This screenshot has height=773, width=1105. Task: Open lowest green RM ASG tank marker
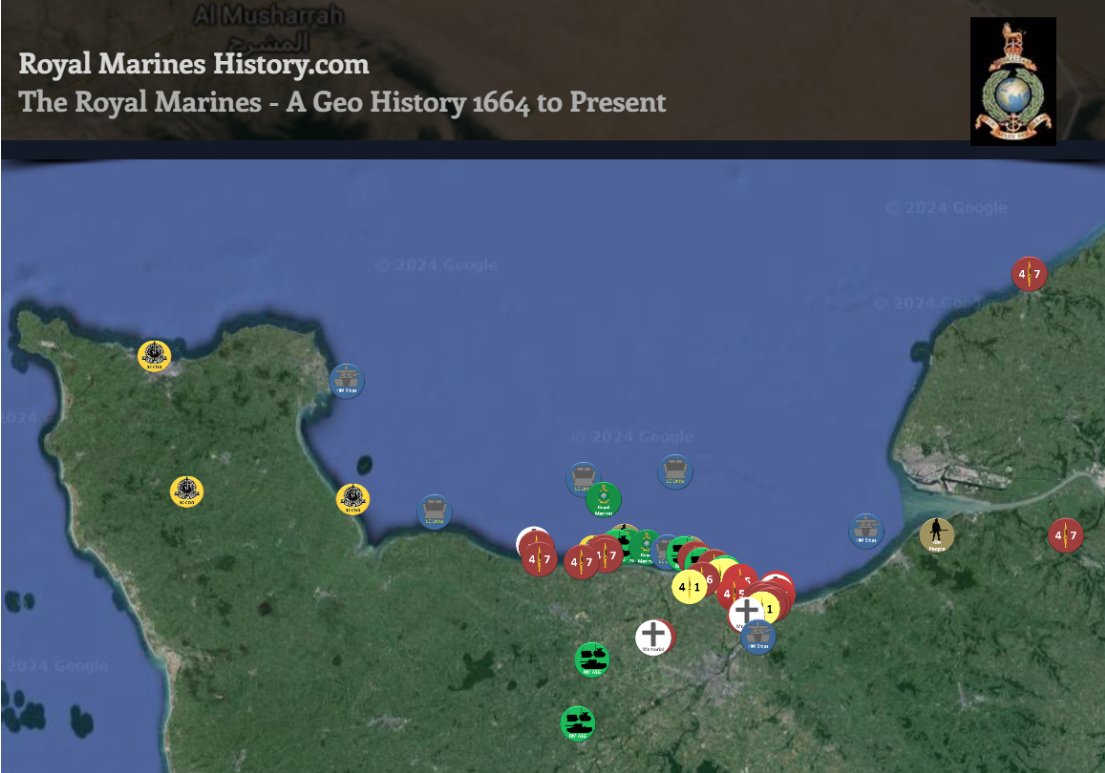578,724
